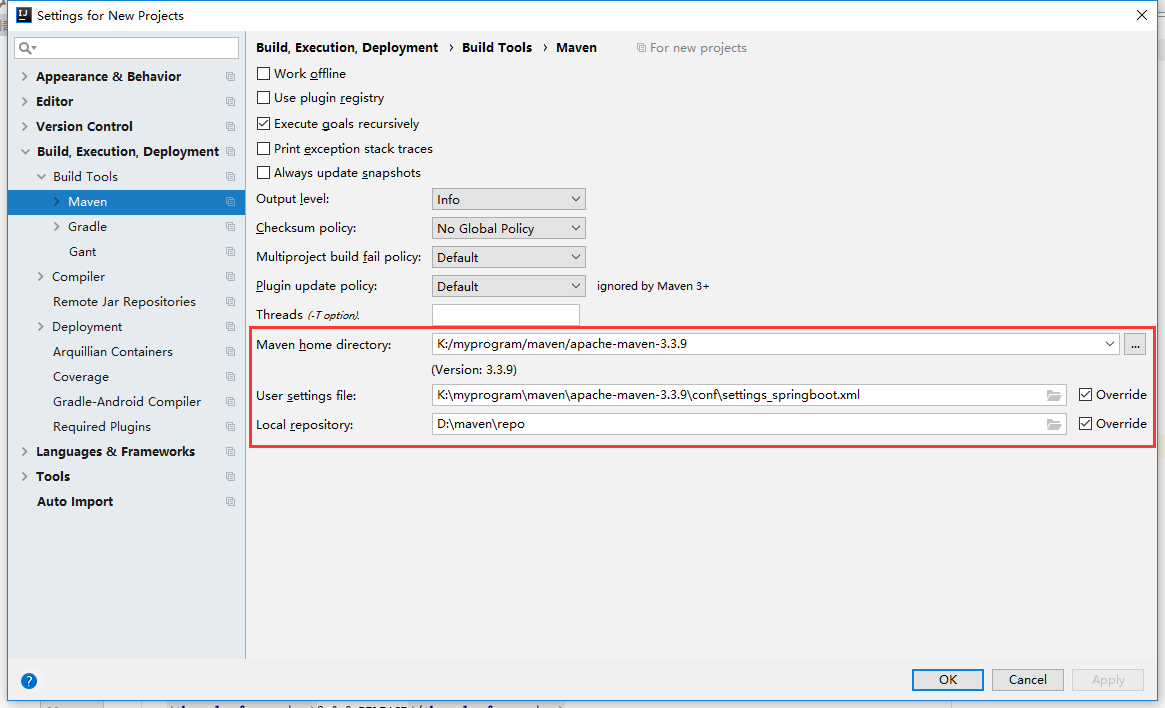Image resolution: width=1165 pixels, height=708 pixels.
Task: Open the Output level dropdown
Action: (x=508, y=199)
